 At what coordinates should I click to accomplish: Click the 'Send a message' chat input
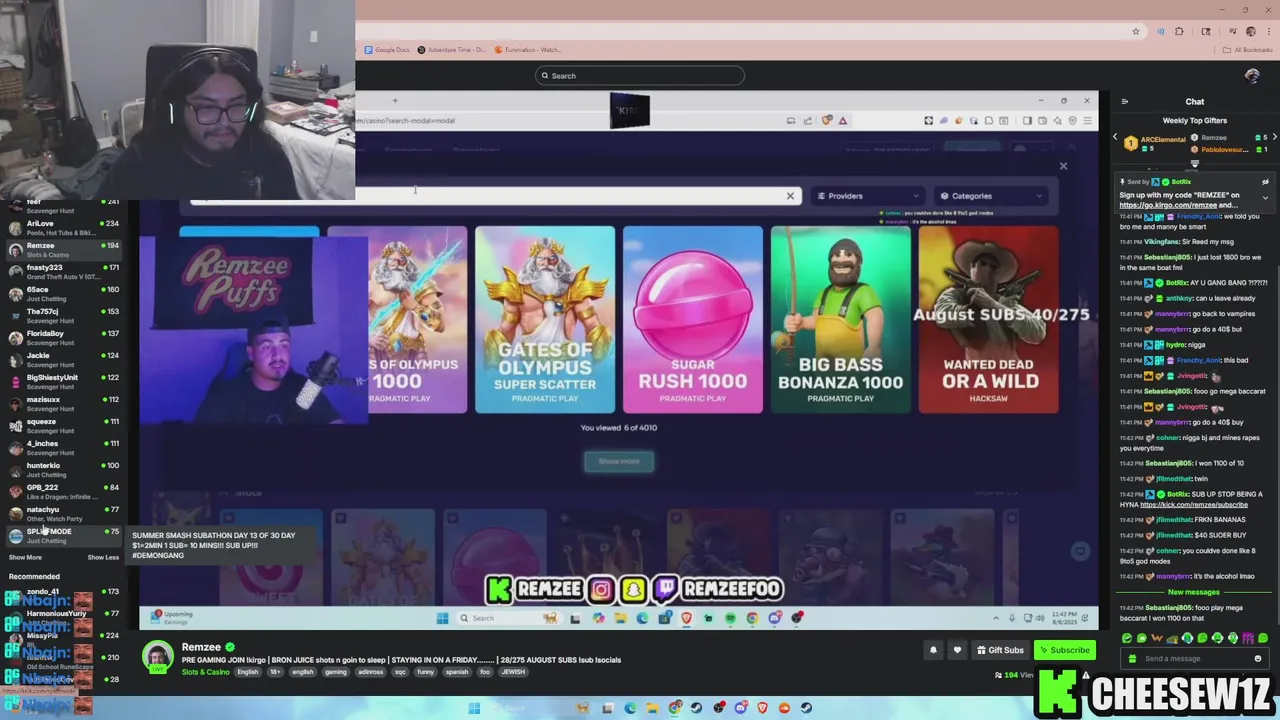point(1194,659)
